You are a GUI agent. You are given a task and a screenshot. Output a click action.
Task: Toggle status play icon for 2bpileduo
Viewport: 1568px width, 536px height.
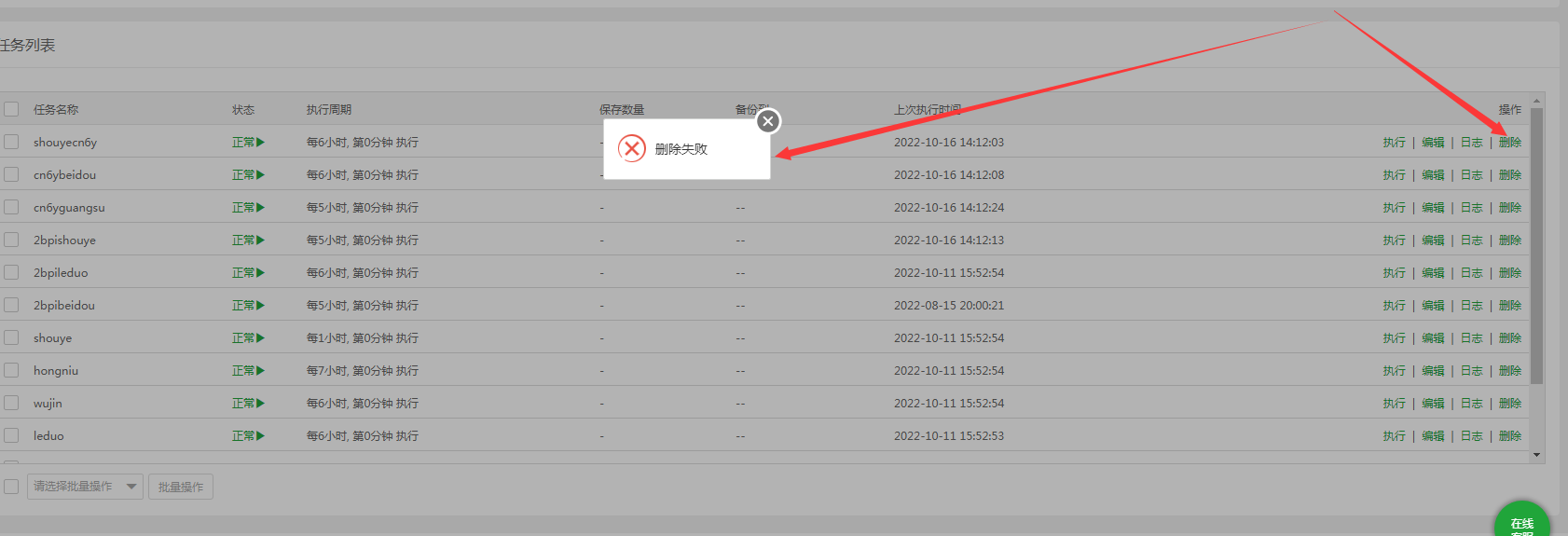[261, 272]
